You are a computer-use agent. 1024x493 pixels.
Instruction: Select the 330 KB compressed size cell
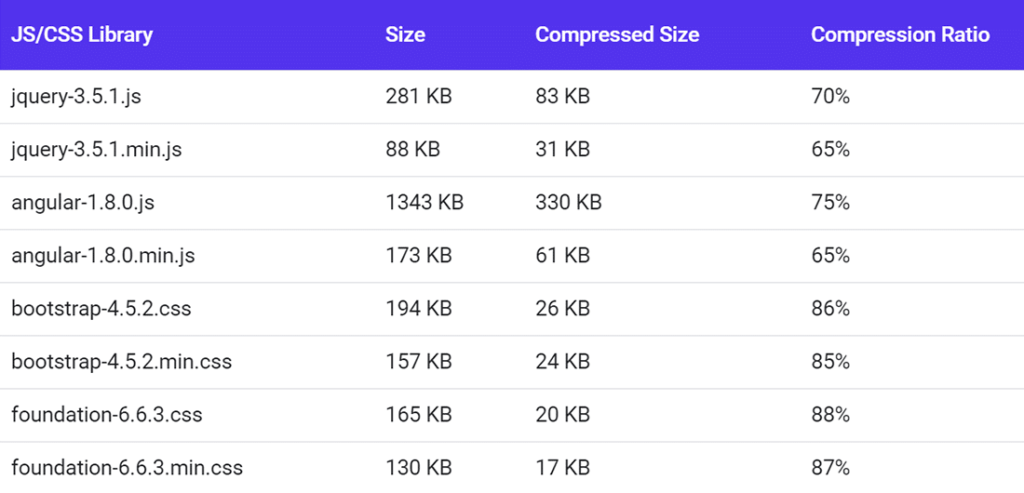point(568,203)
